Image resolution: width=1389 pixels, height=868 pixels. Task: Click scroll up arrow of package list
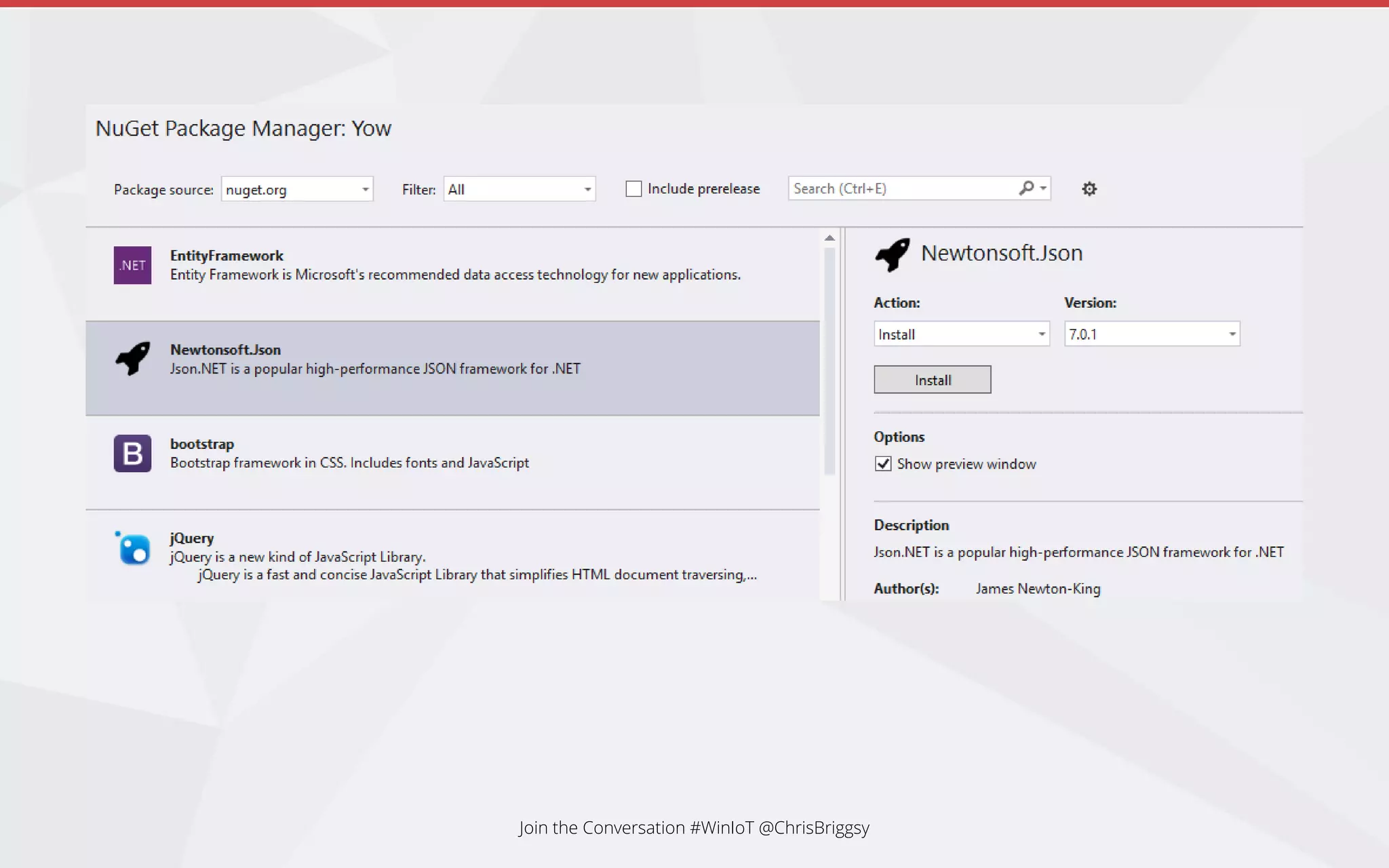[x=829, y=238]
